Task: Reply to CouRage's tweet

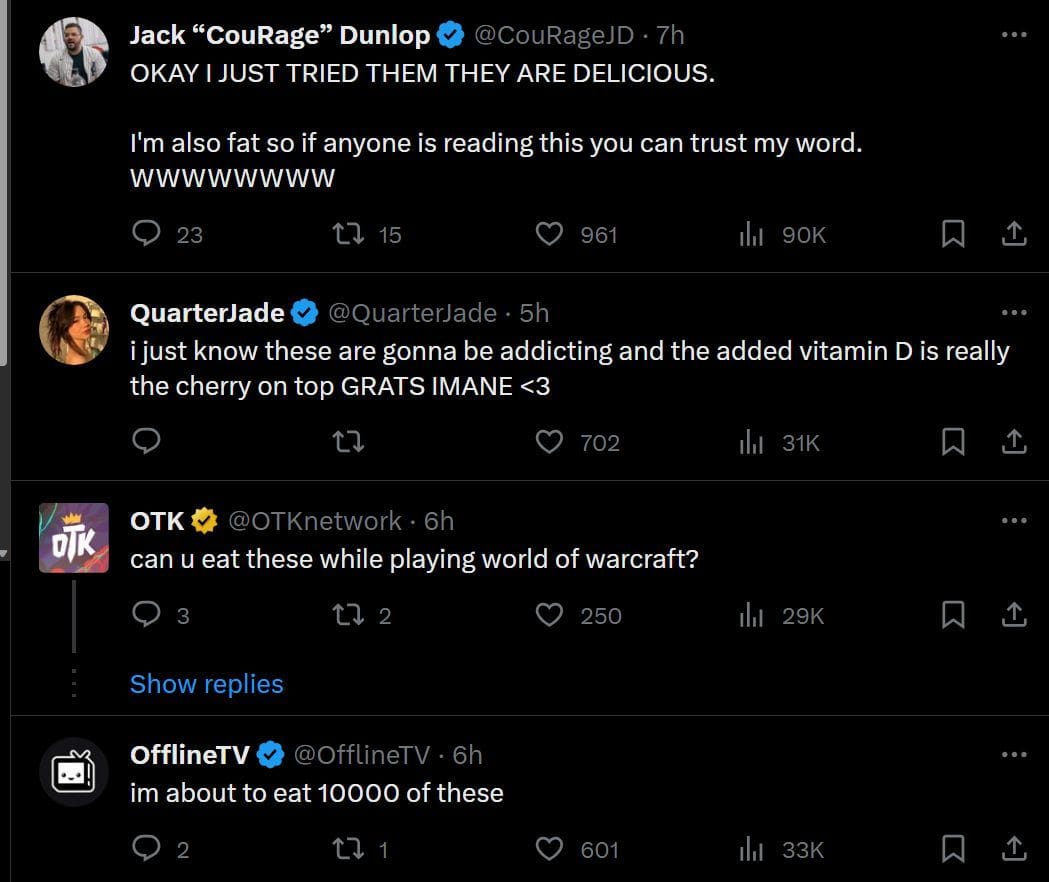Action: (146, 234)
